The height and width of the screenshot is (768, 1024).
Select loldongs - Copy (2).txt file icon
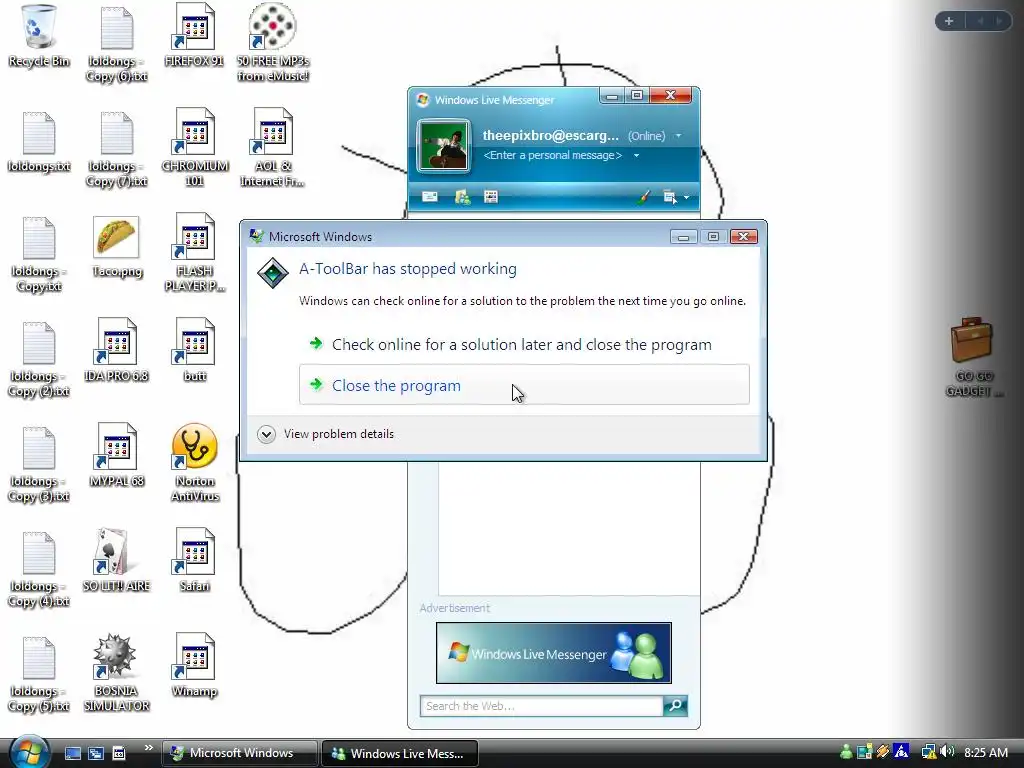click(39, 343)
